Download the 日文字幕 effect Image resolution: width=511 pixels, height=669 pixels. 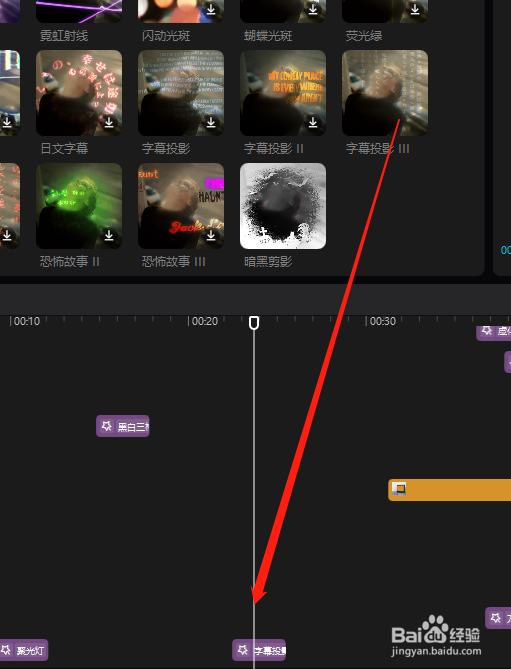point(109,122)
